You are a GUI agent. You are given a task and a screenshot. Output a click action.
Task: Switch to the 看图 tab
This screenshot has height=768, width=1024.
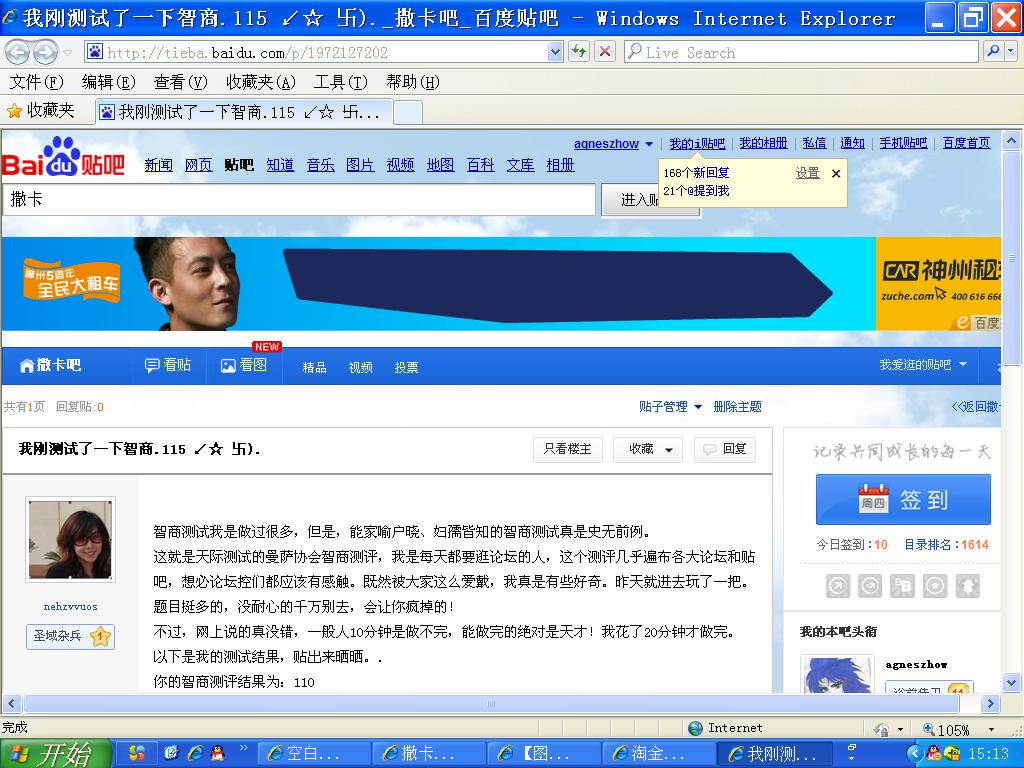click(244, 365)
